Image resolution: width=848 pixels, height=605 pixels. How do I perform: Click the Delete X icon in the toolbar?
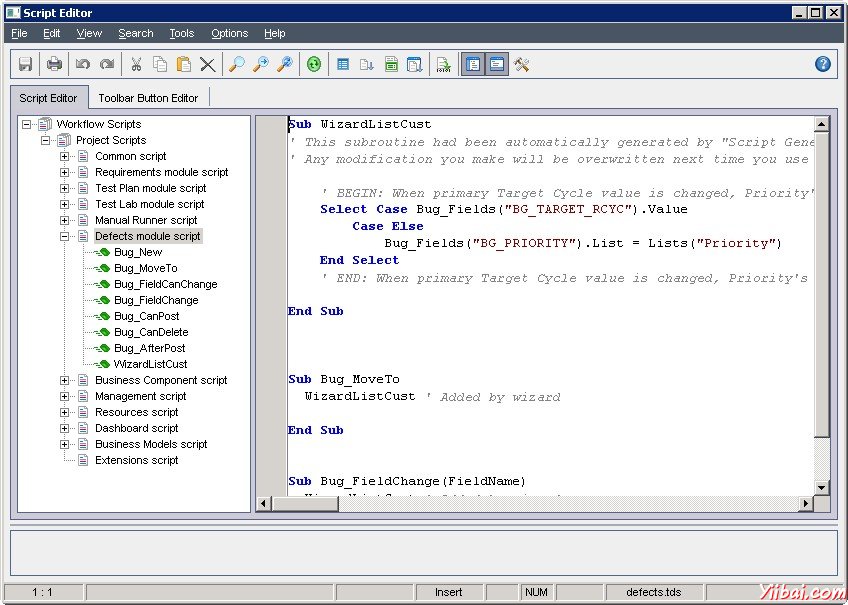coord(207,64)
